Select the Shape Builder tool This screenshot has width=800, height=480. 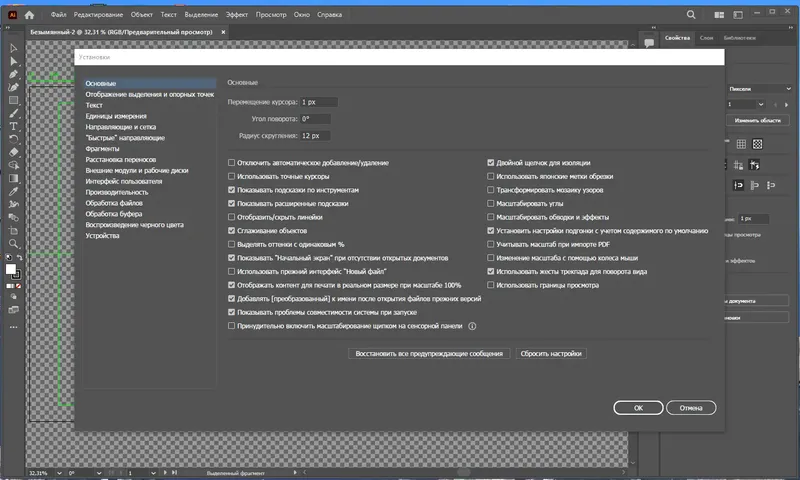pyautogui.click(x=14, y=165)
